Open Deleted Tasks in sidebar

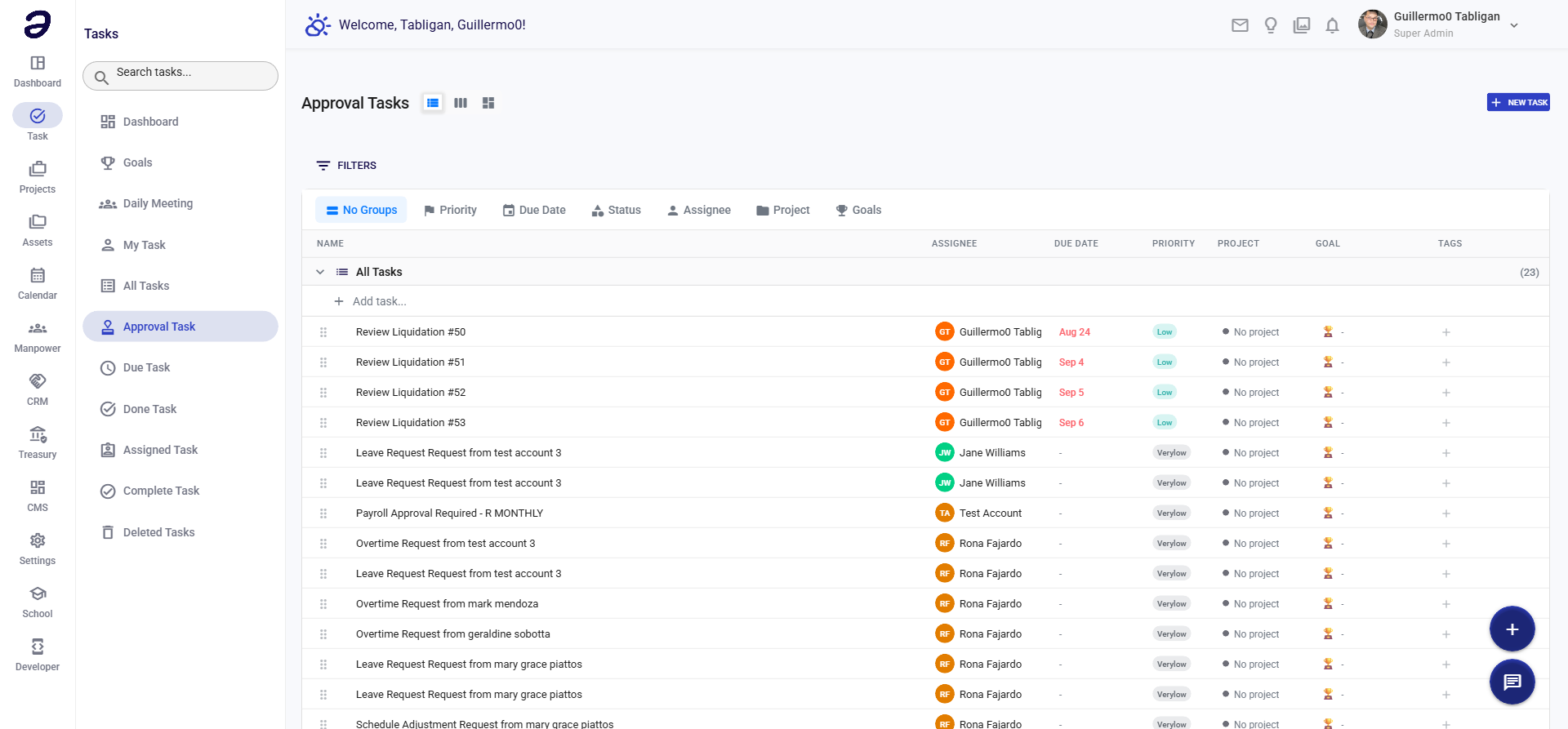(158, 532)
